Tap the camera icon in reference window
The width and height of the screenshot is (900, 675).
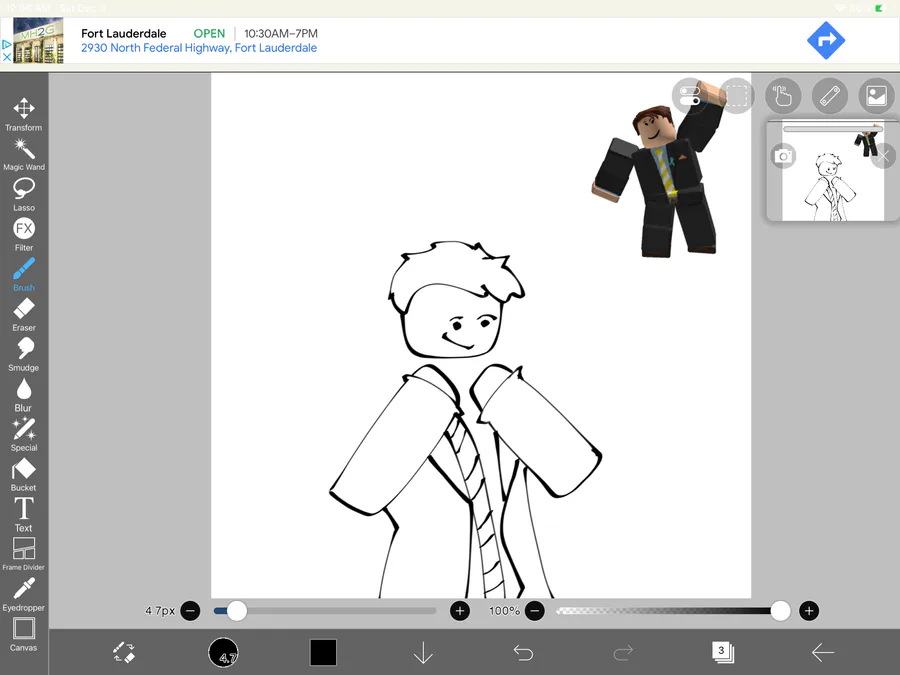click(783, 156)
